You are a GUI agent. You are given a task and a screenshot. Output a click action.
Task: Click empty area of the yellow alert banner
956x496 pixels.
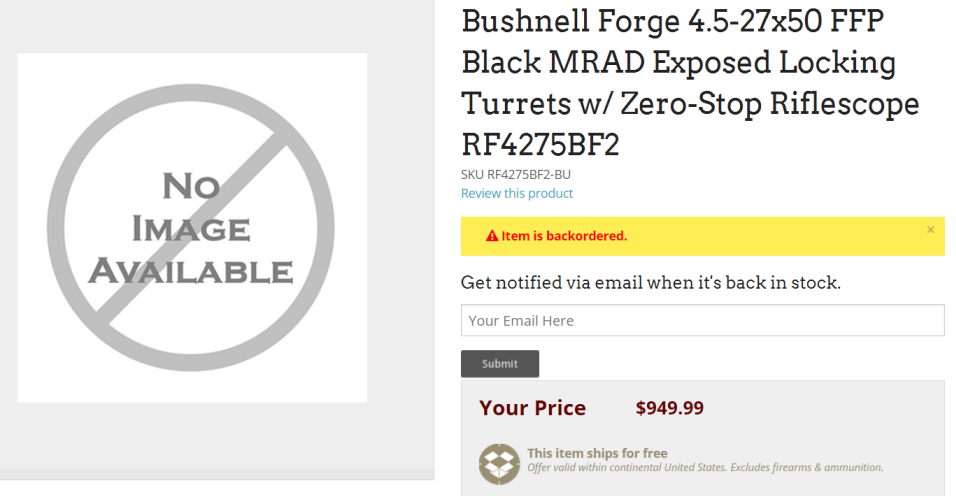click(x=774, y=236)
